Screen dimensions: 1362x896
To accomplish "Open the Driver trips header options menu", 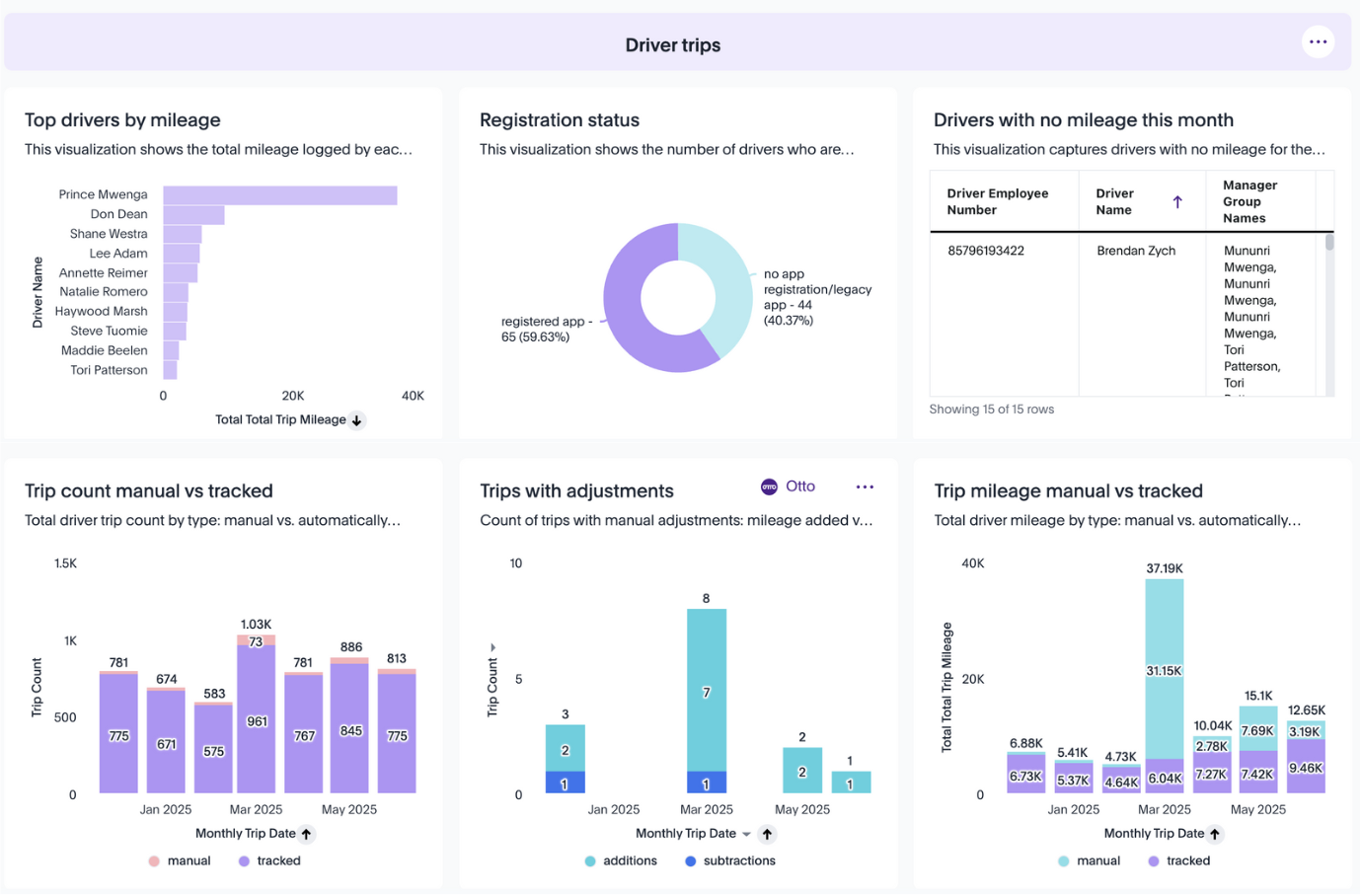I will click(1318, 42).
